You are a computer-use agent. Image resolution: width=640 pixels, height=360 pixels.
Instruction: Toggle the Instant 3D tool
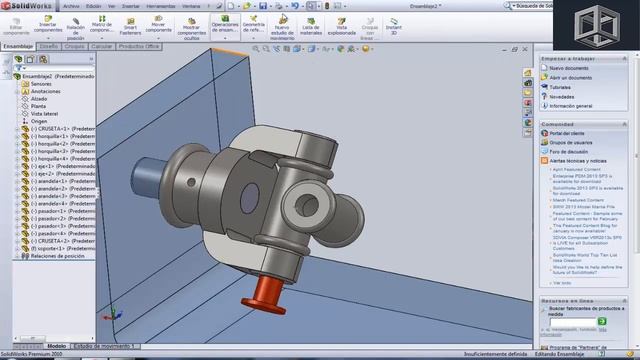click(x=393, y=27)
